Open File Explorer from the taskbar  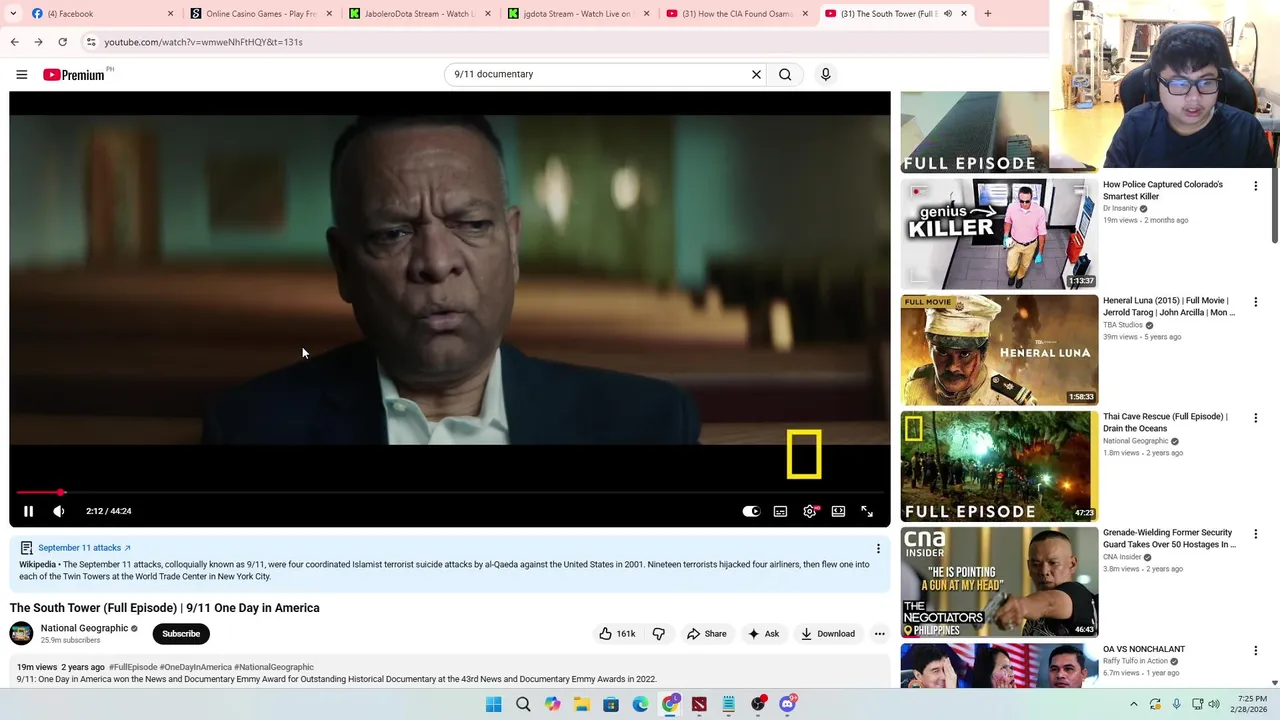tap(581, 705)
